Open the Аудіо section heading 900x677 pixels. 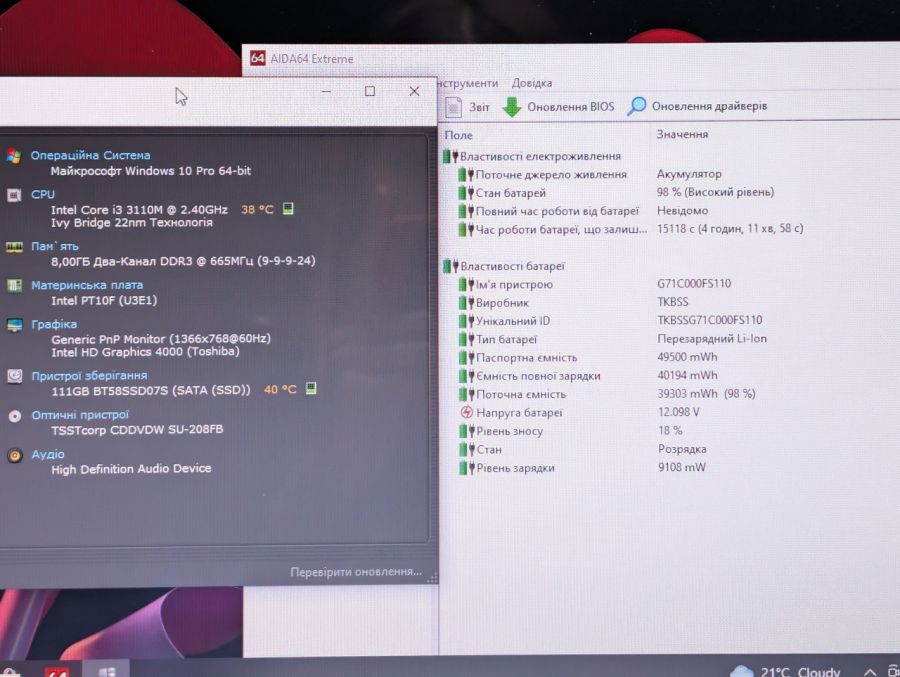(x=48, y=454)
